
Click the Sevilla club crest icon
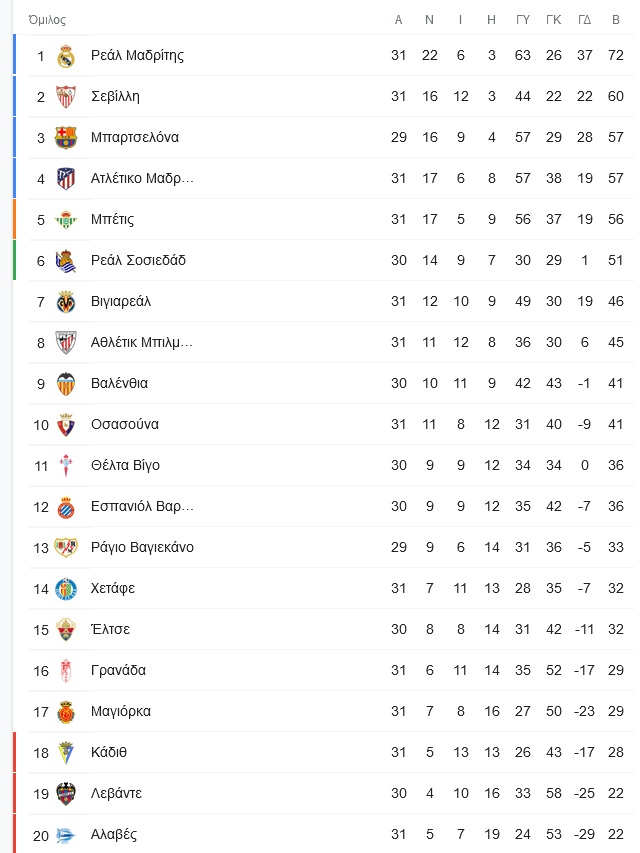[66, 97]
